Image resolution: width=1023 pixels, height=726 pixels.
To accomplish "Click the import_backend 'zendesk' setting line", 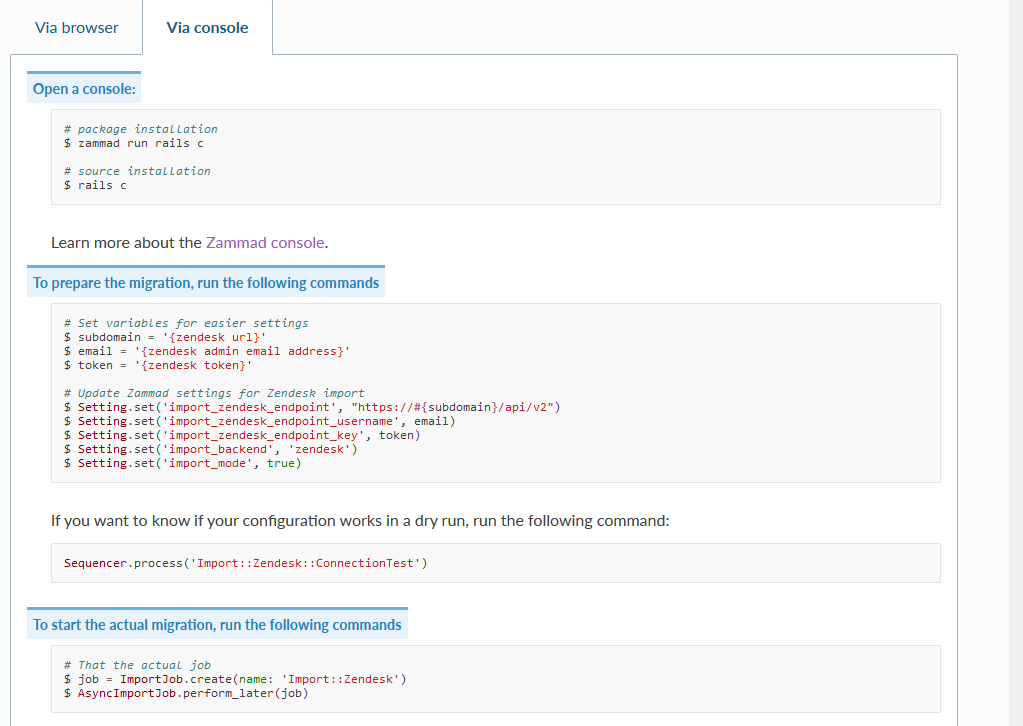I will click(x=211, y=449).
